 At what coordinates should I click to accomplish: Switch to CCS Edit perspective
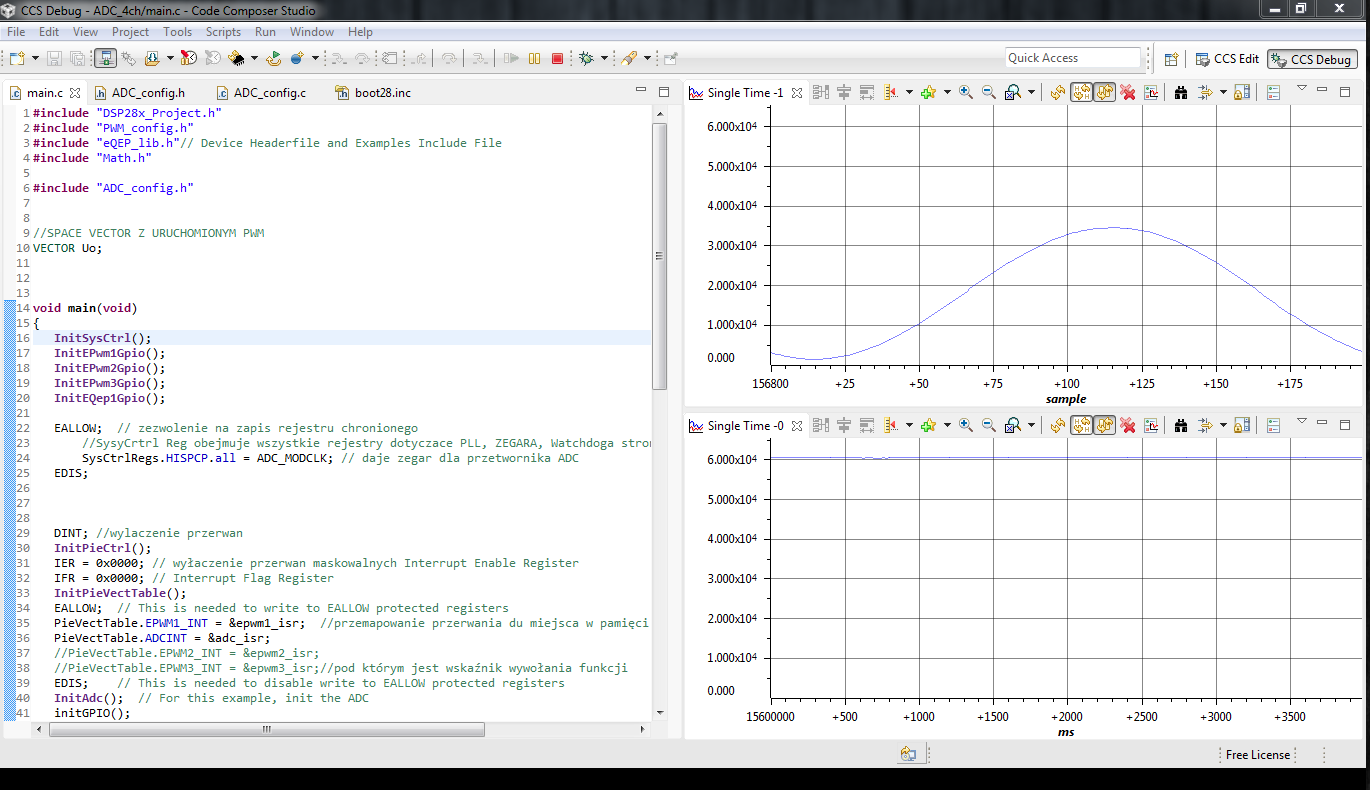point(1226,59)
